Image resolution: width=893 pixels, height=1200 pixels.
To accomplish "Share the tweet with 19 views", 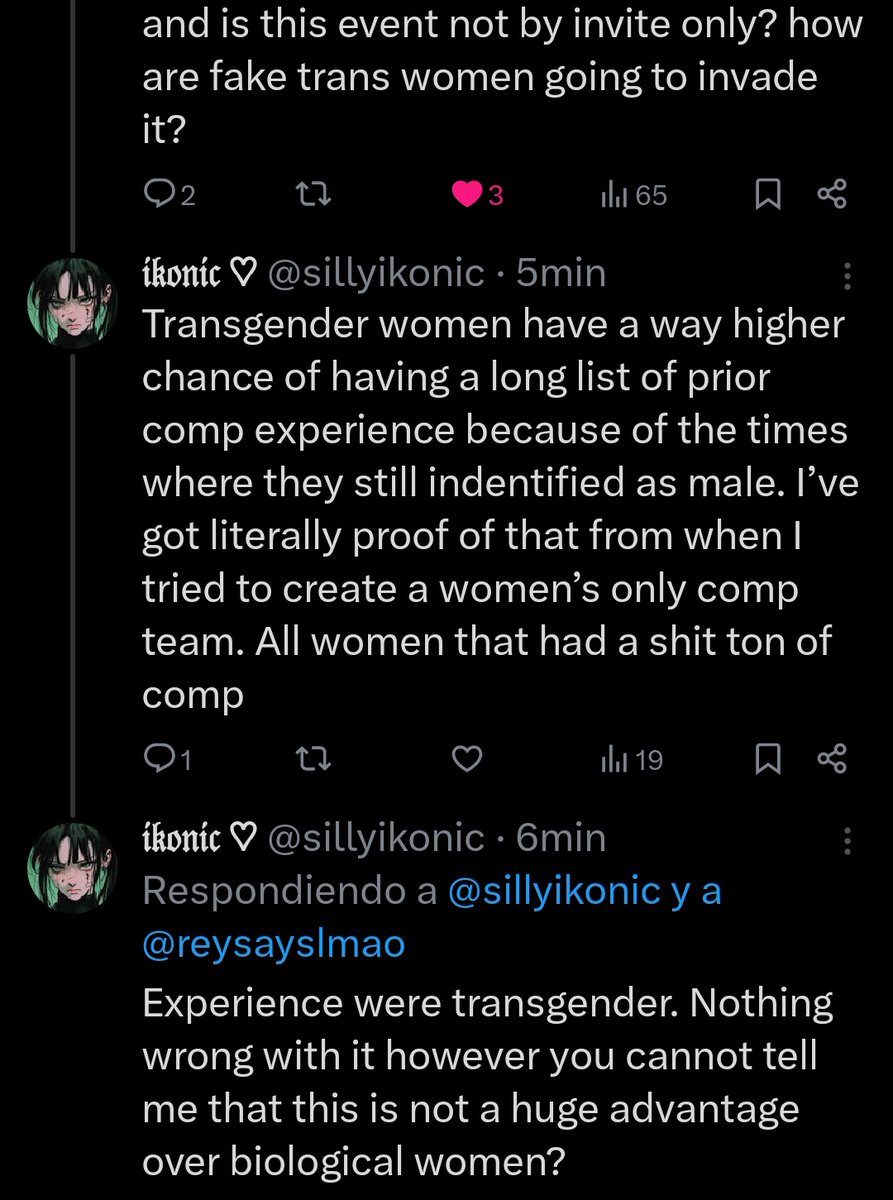I will (x=832, y=761).
